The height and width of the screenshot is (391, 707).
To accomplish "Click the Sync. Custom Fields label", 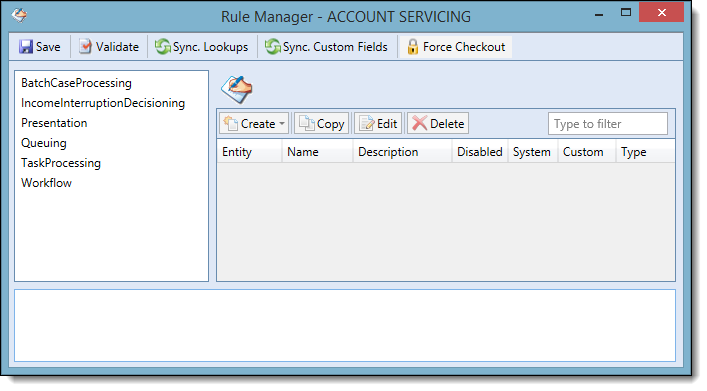I will click(335, 47).
